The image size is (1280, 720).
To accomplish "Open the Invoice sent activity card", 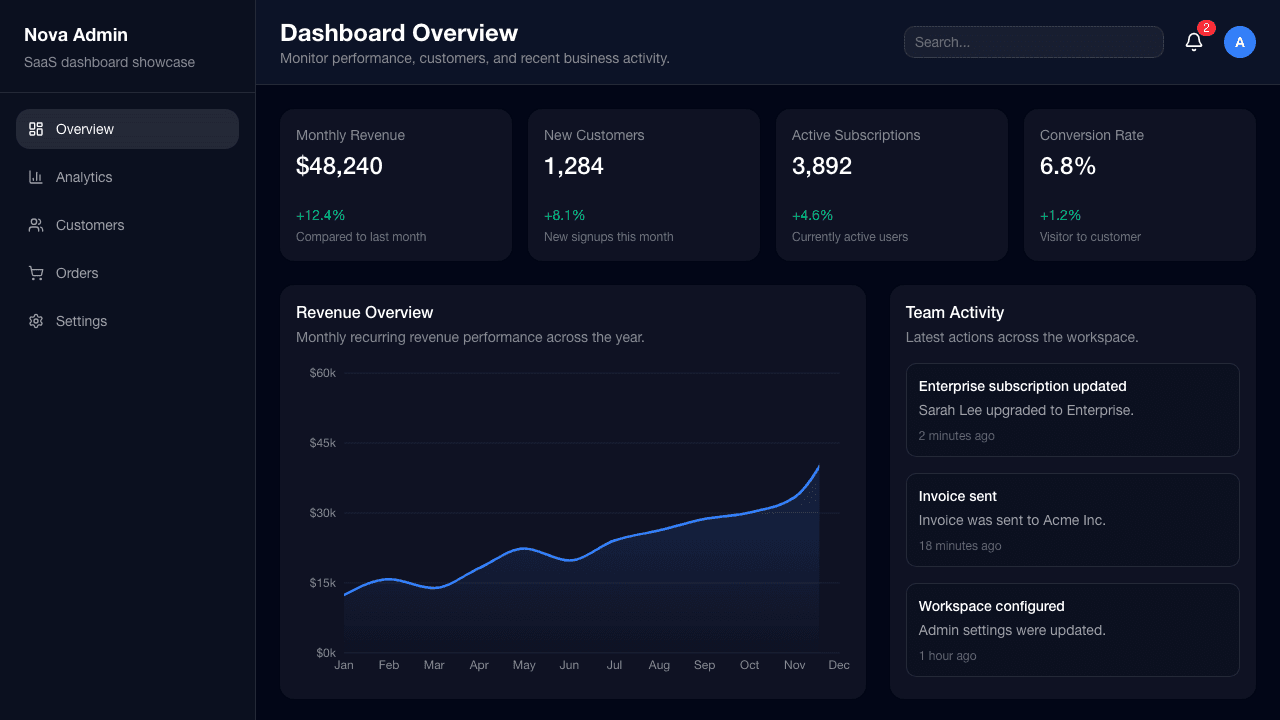I will 1072,520.
